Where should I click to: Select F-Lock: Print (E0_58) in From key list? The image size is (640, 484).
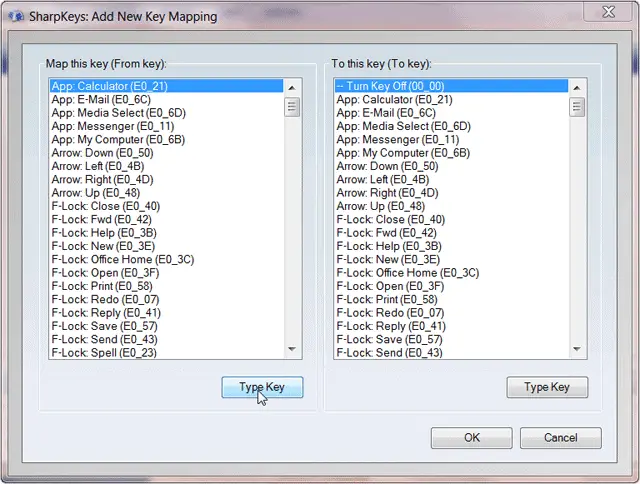coord(166,286)
